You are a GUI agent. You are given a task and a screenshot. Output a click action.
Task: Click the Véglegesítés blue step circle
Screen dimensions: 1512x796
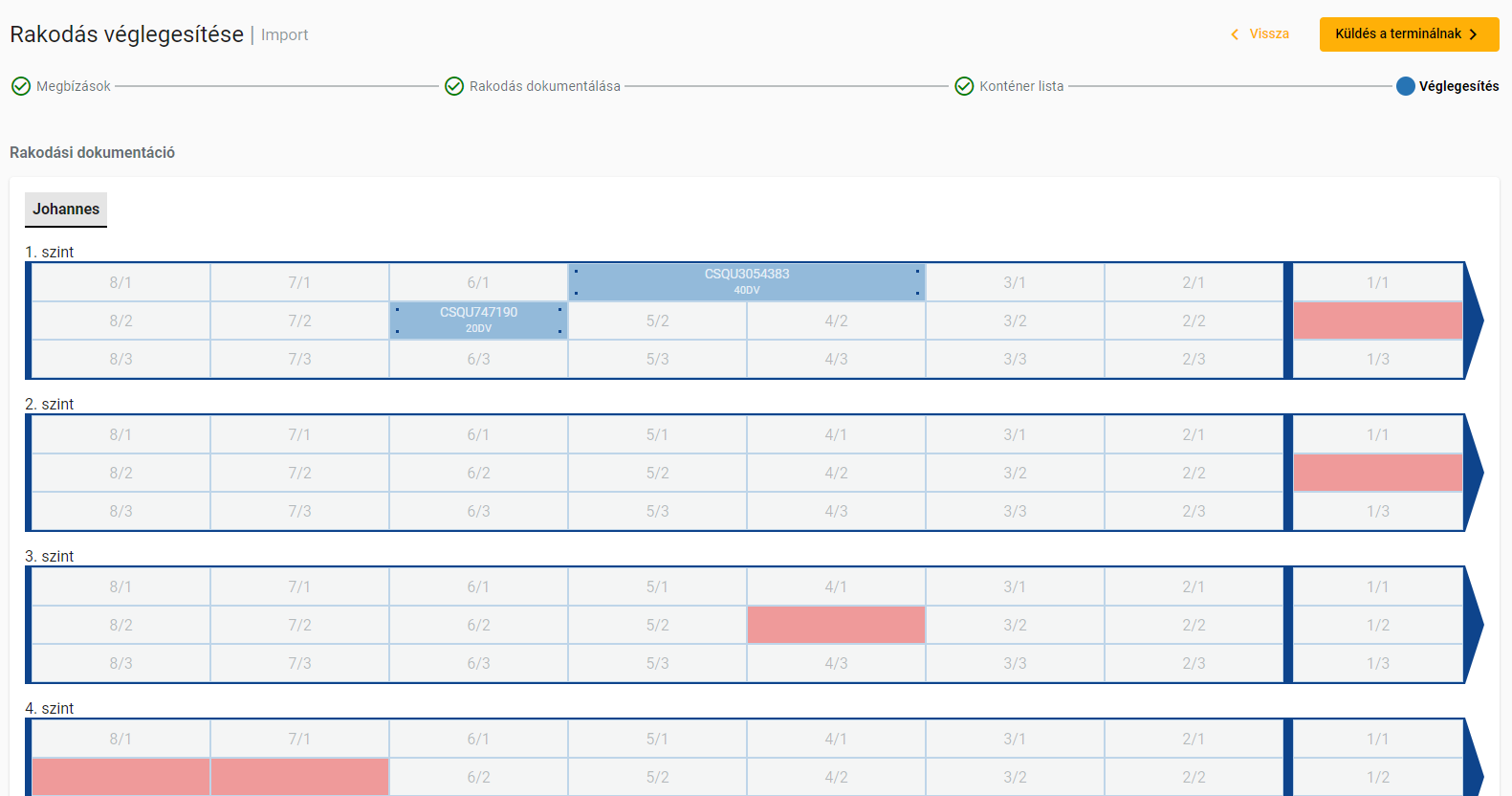click(x=1405, y=86)
